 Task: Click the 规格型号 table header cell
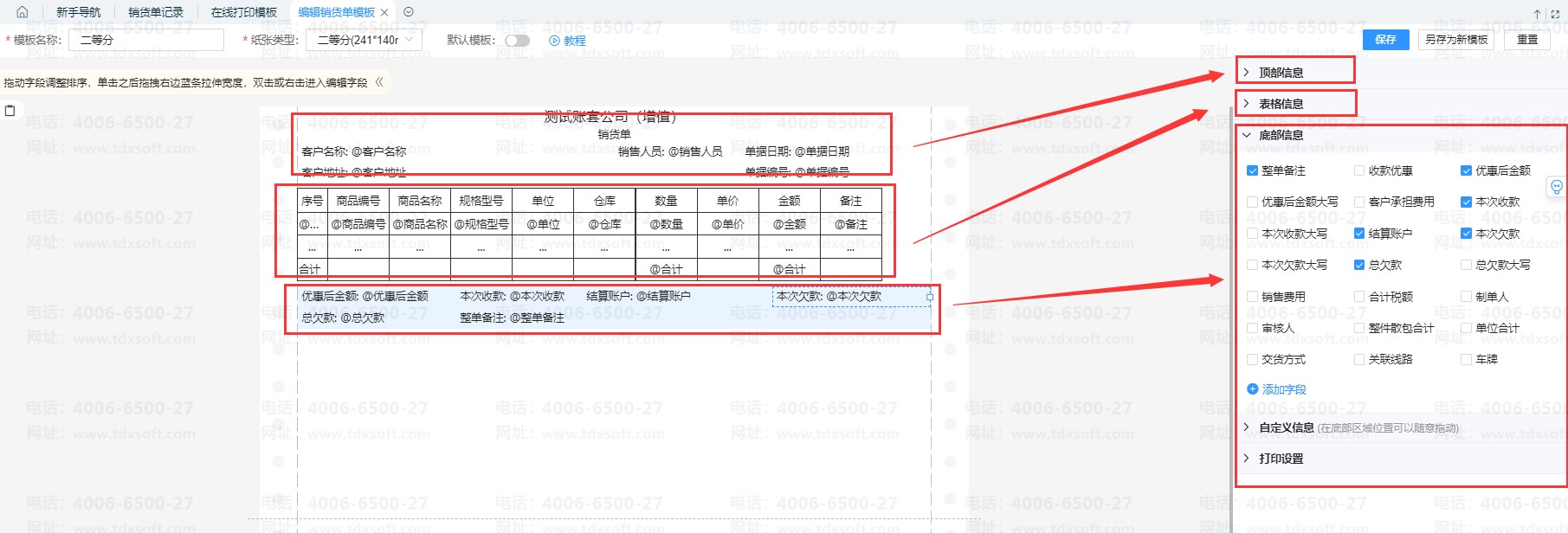click(x=481, y=201)
